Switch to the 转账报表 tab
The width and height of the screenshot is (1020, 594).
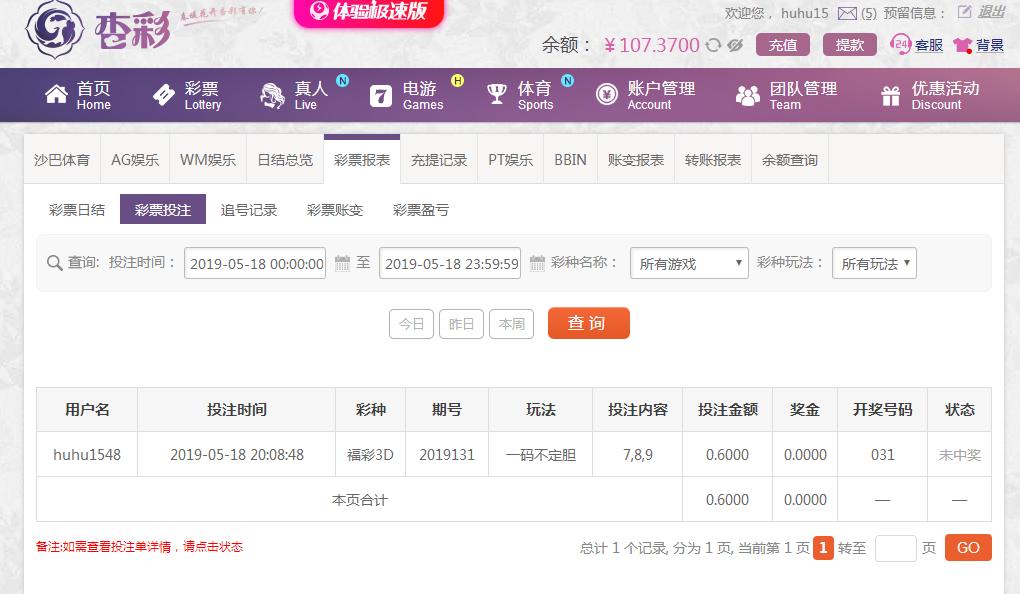click(712, 159)
